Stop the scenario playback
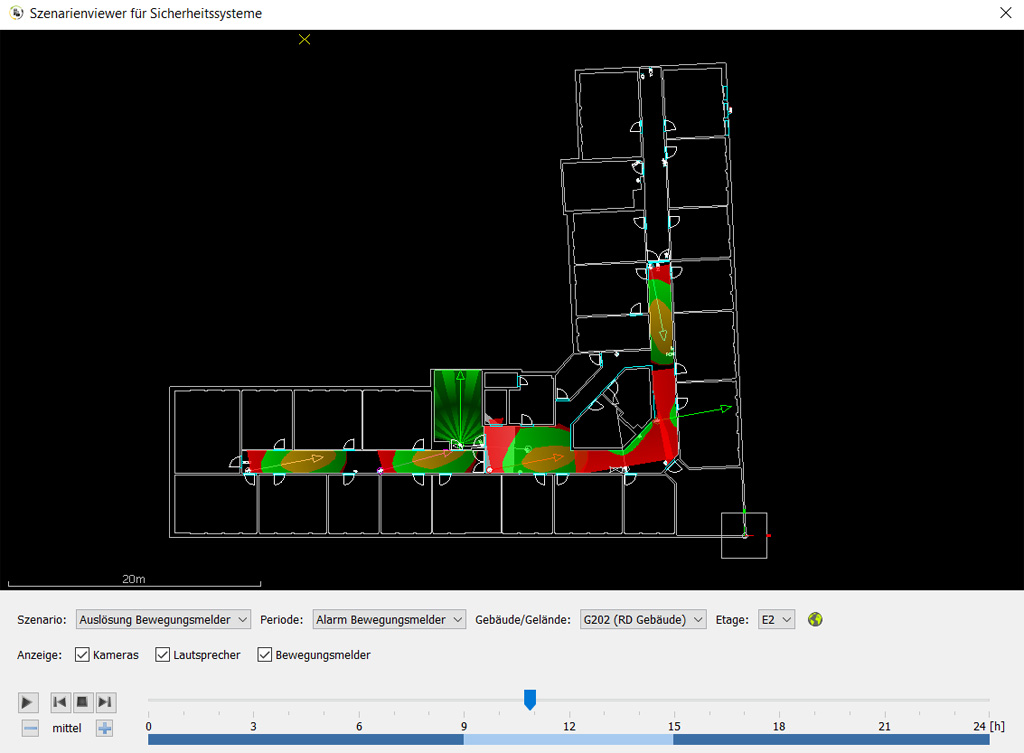 pos(82,702)
